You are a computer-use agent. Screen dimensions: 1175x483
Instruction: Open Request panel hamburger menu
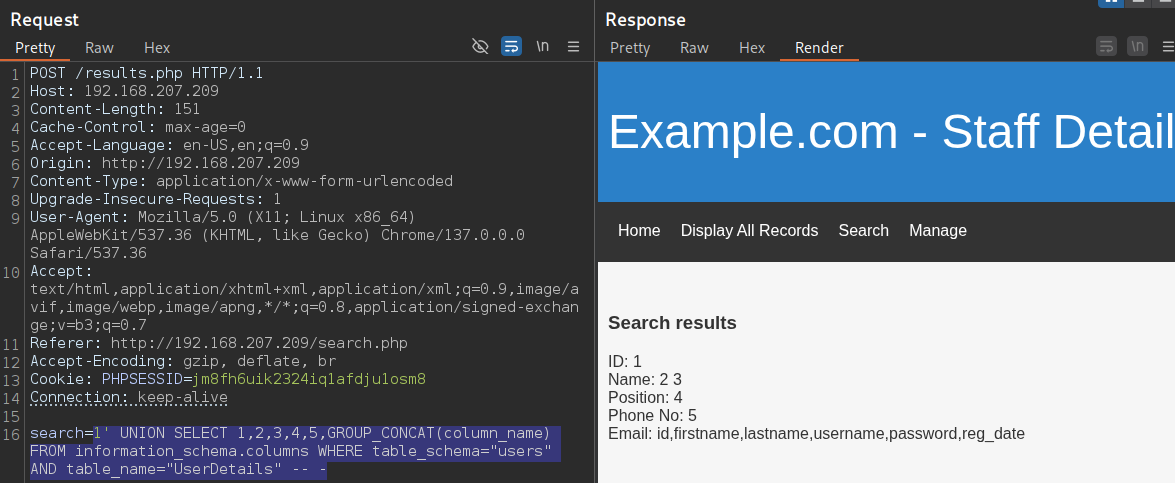point(573,46)
